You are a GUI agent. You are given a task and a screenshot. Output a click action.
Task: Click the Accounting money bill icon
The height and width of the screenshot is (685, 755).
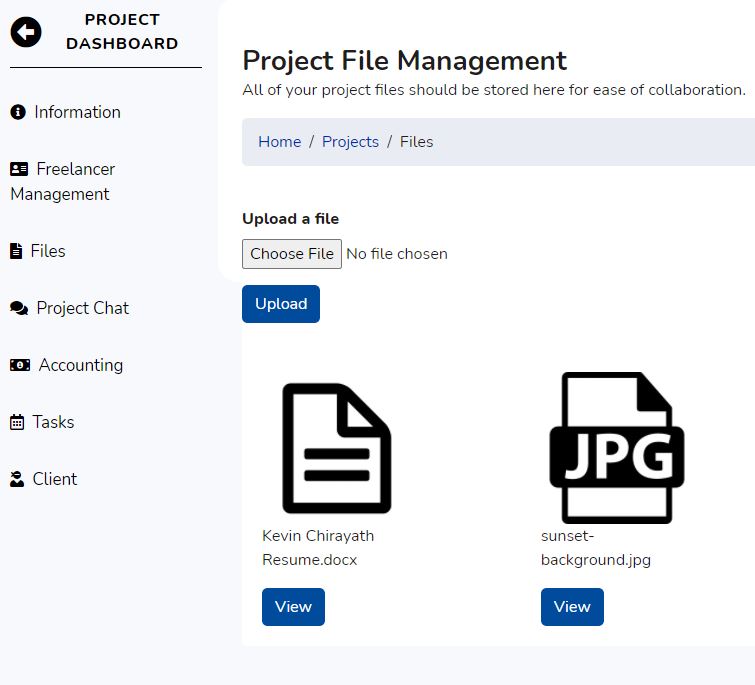(20, 365)
